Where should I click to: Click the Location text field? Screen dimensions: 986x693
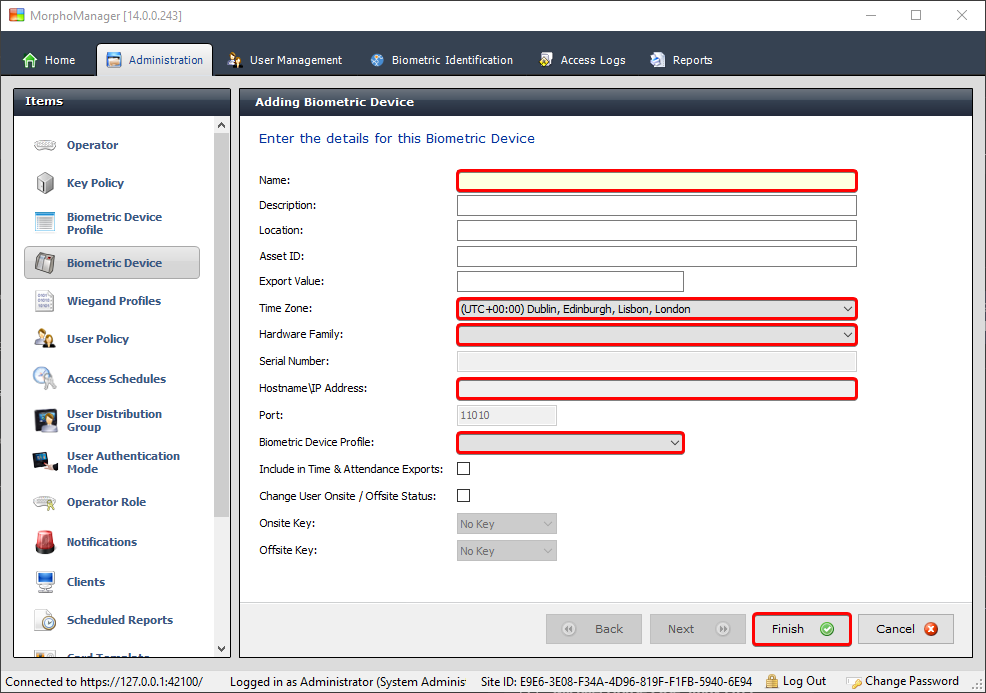tap(656, 231)
